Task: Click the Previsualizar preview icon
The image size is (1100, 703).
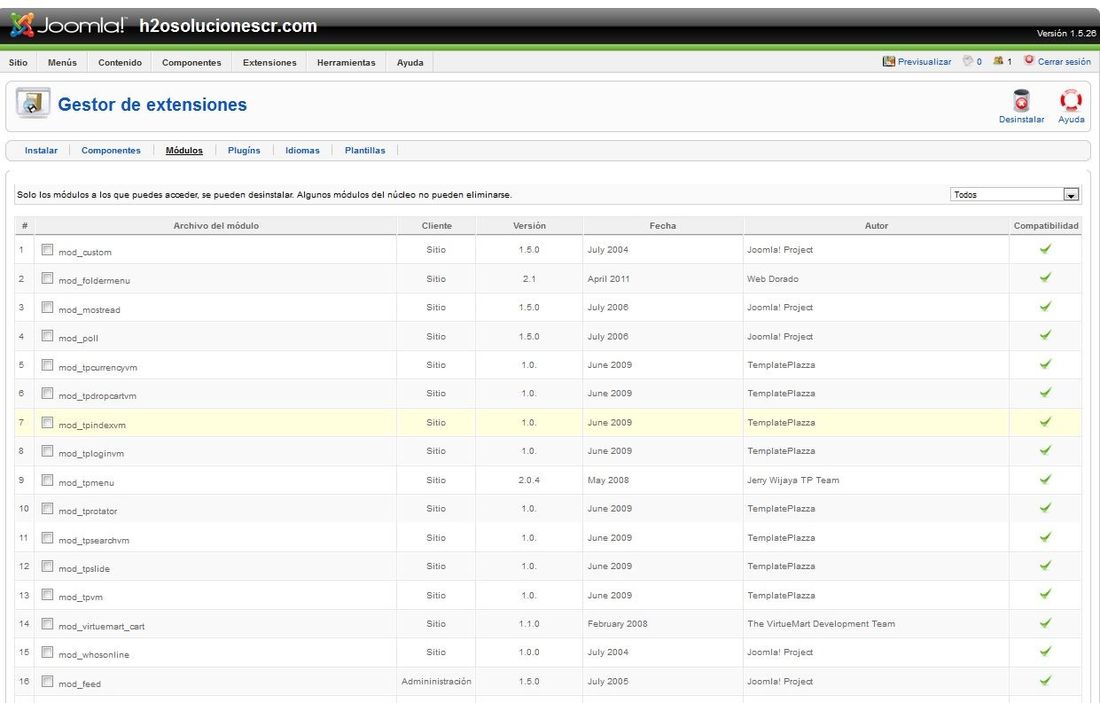Action: pyautogui.click(x=889, y=62)
